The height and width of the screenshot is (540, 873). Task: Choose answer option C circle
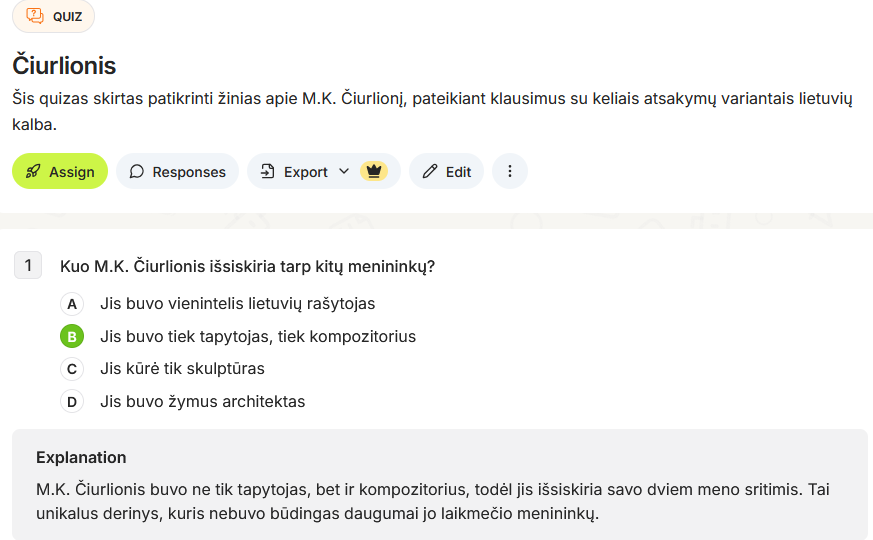tap(72, 369)
